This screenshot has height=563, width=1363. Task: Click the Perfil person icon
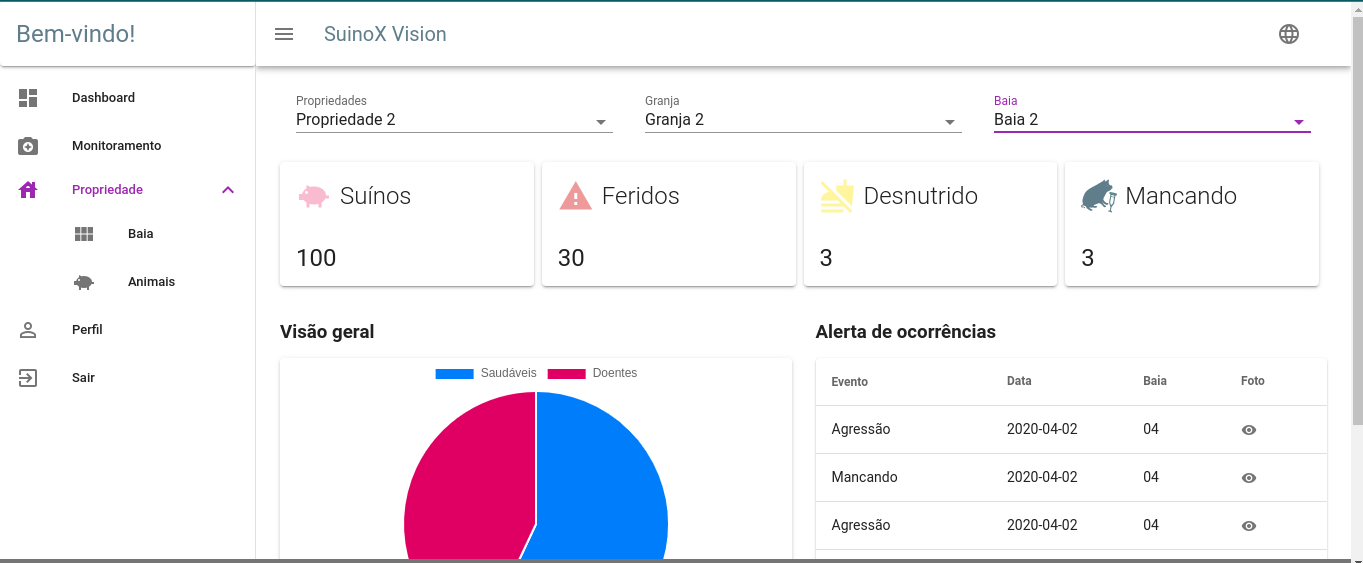click(x=28, y=330)
